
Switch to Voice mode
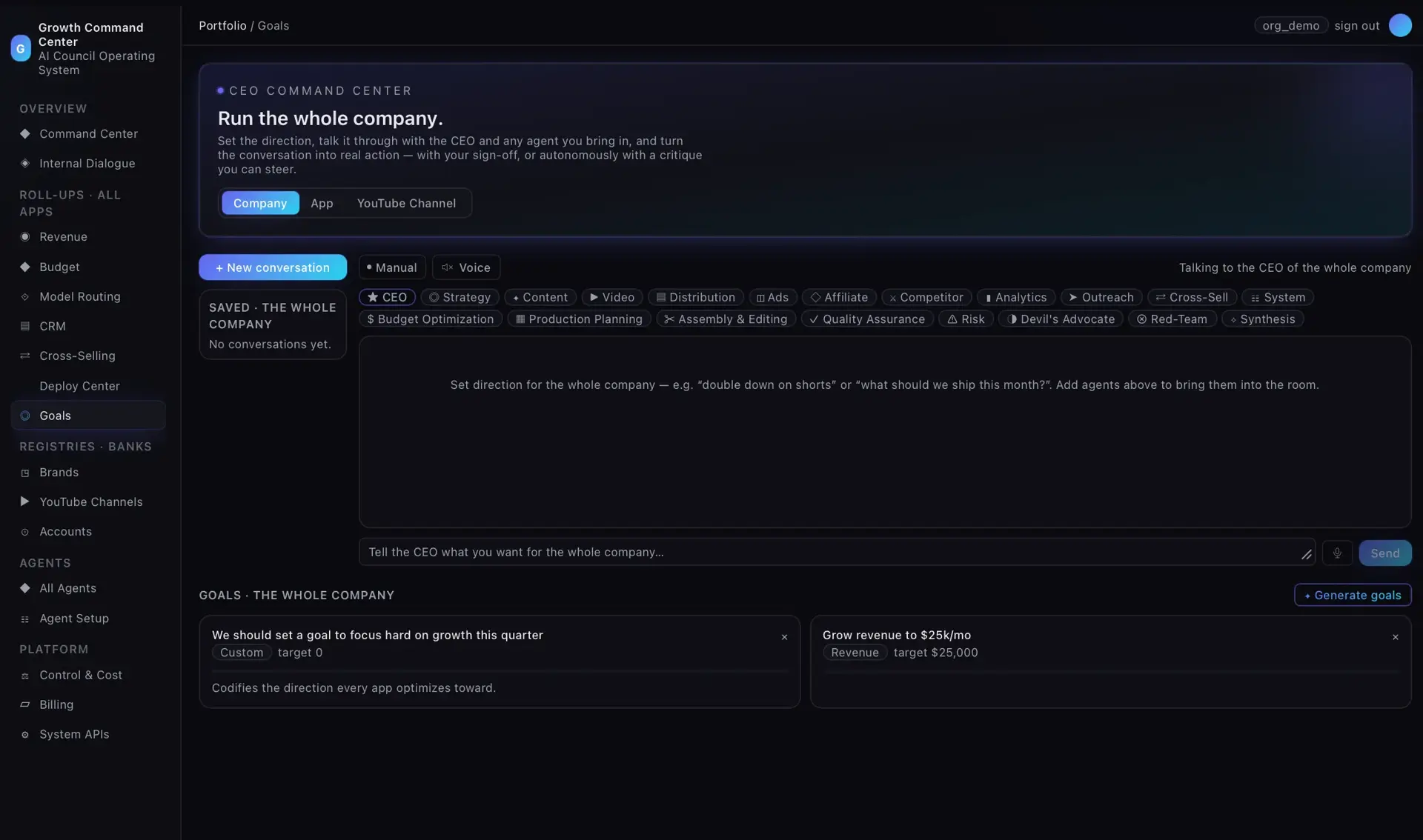pos(466,267)
